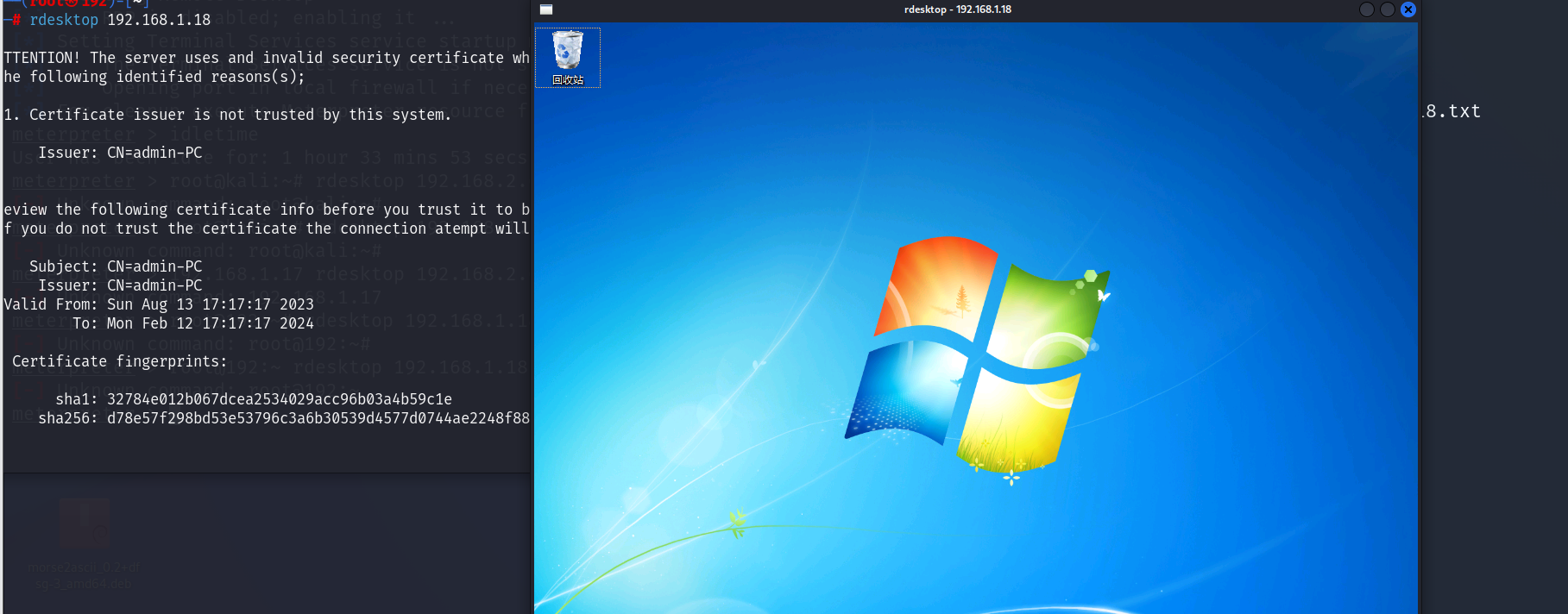Click 'Certificate issuer is not trusted' line
Image resolution: width=1568 pixels, height=614 pixels.
(x=228, y=115)
